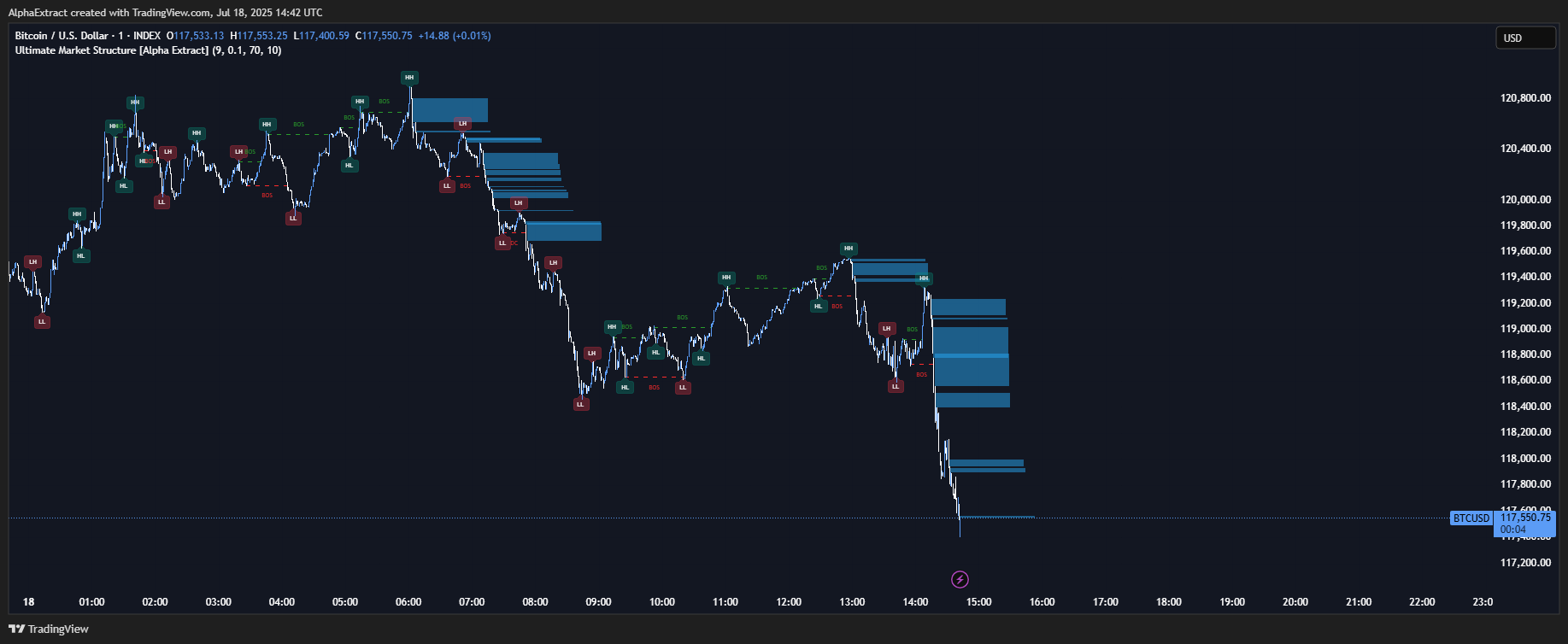Click the 118,000.00 price axis label
The width and height of the screenshot is (1568, 644).
pyautogui.click(x=1525, y=459)
